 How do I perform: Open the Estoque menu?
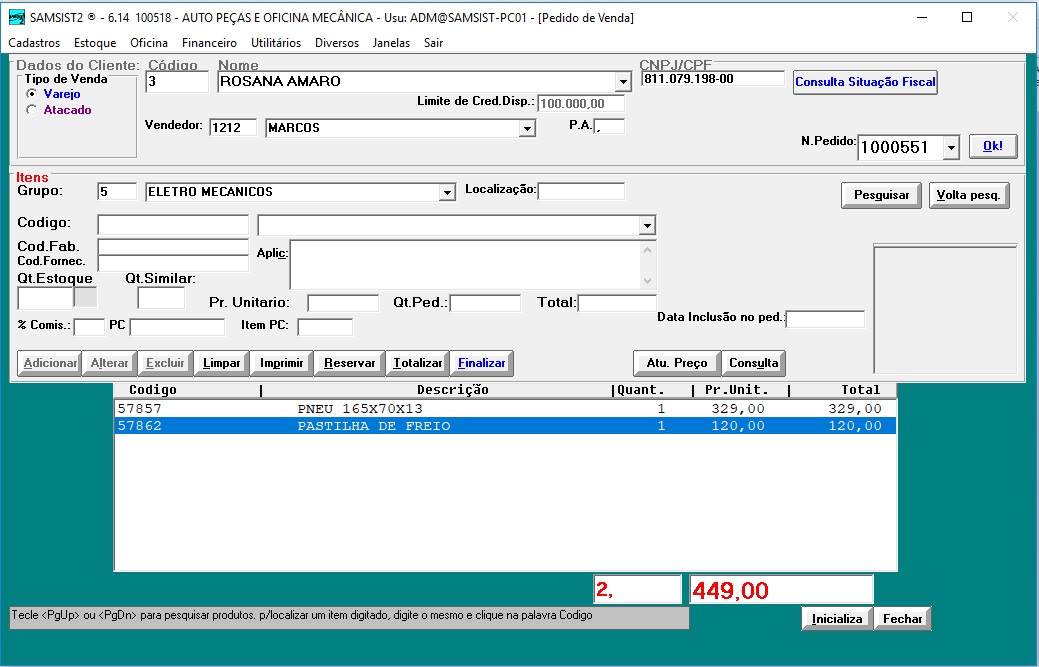pos(95,43)
